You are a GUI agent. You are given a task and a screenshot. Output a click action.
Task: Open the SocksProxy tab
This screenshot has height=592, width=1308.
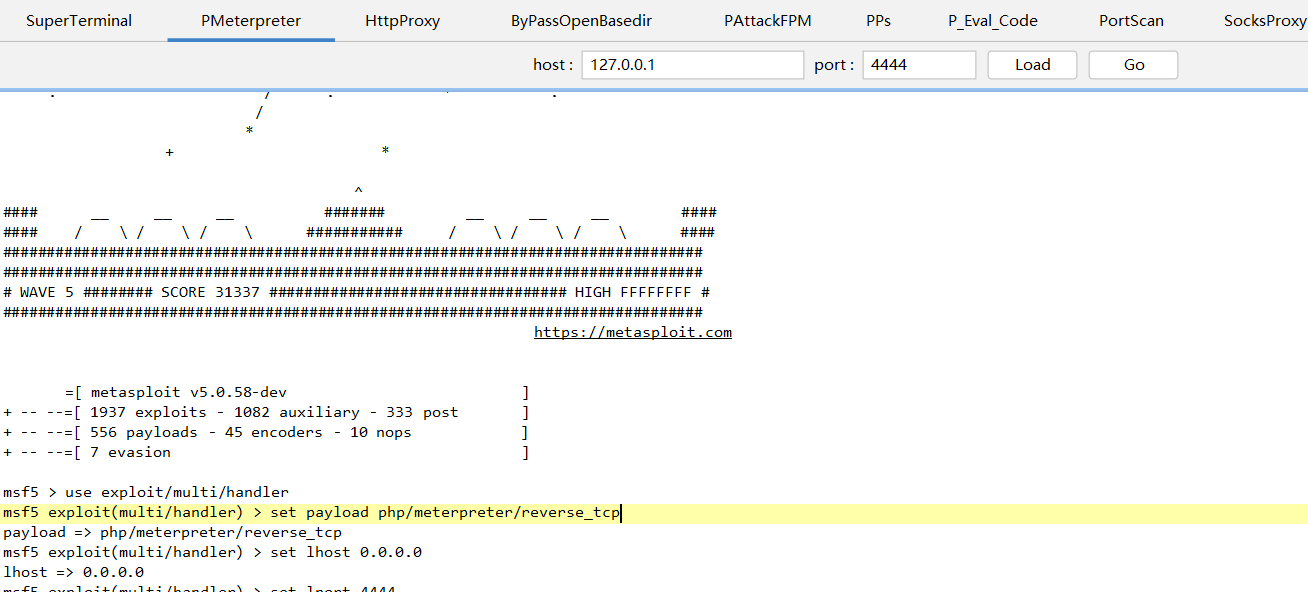[1264, 20]
